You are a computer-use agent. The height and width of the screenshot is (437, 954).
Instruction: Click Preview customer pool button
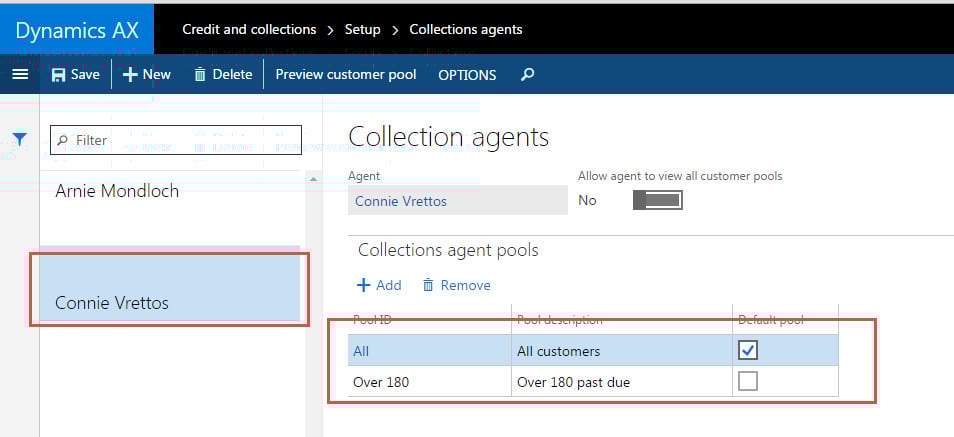(x=345, y=75)
